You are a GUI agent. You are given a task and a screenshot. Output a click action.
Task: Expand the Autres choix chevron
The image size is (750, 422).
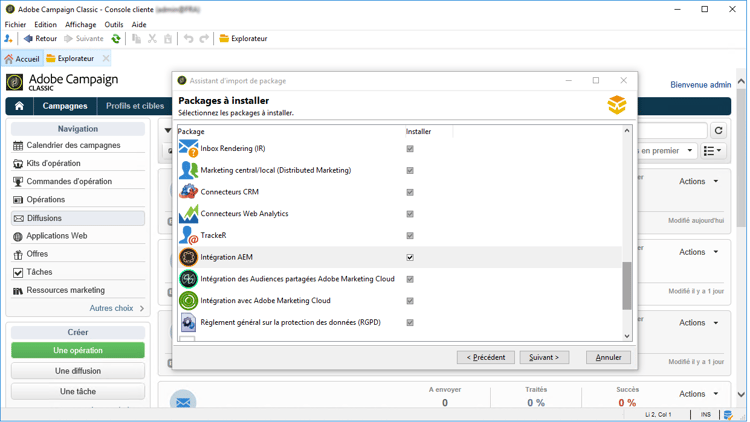[x=142, y=309]
